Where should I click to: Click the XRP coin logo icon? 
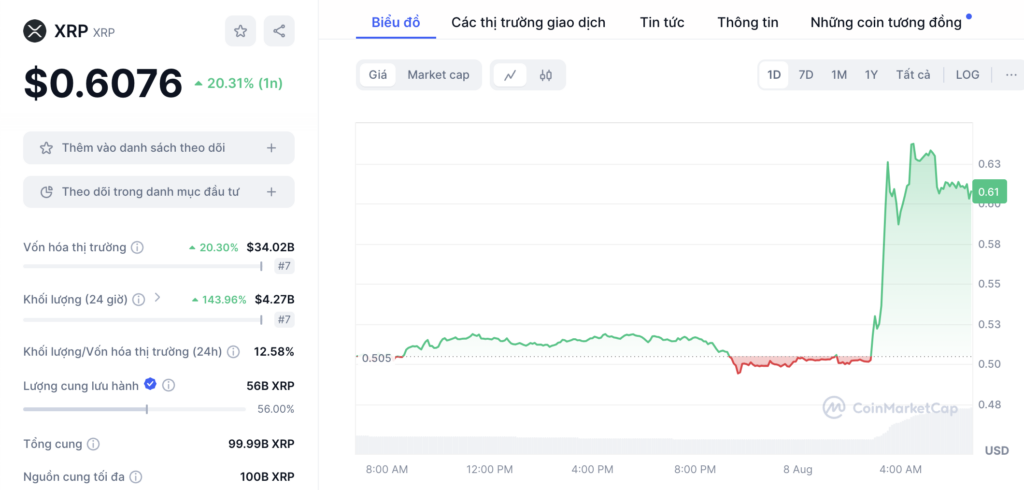coord(35,31)
